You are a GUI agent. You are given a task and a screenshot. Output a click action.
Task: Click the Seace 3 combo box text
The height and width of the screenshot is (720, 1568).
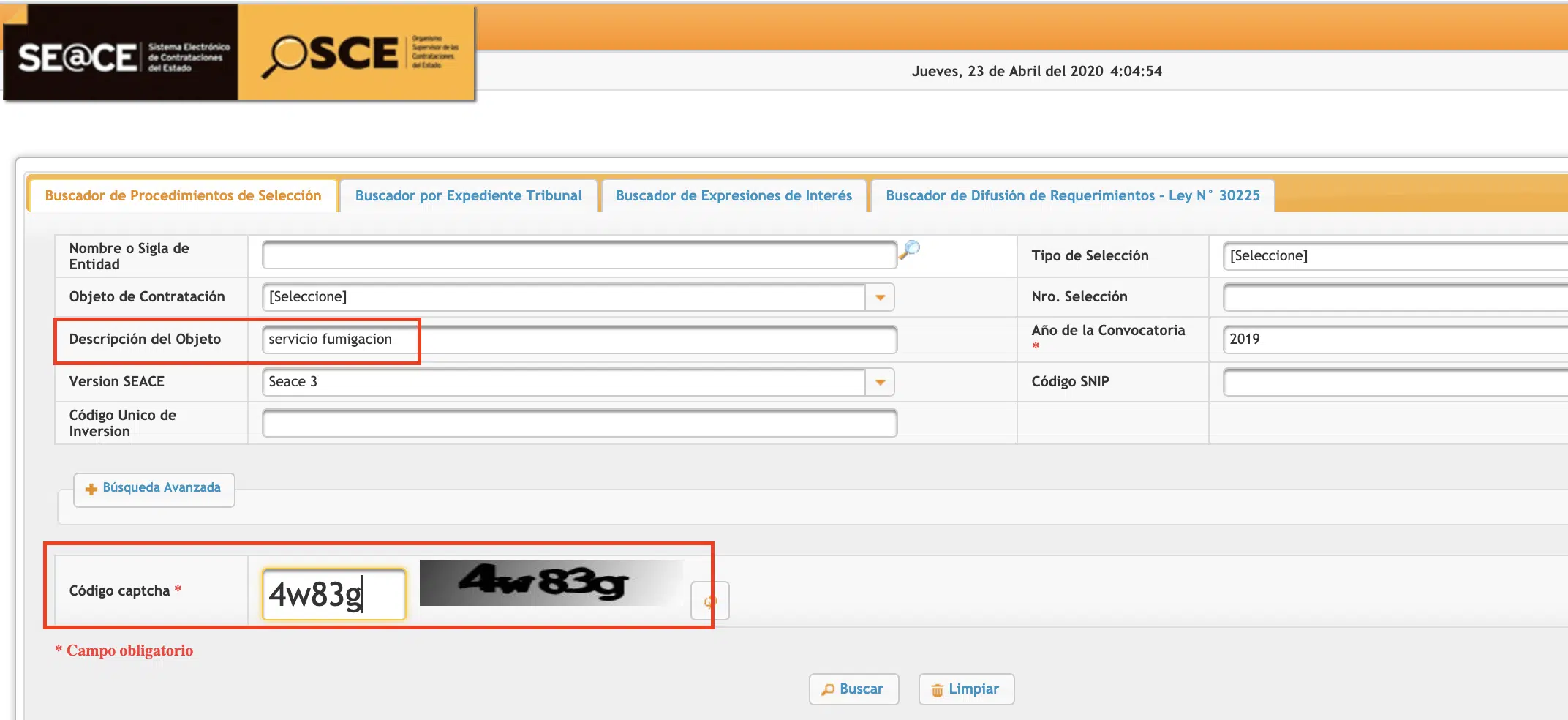293,382
